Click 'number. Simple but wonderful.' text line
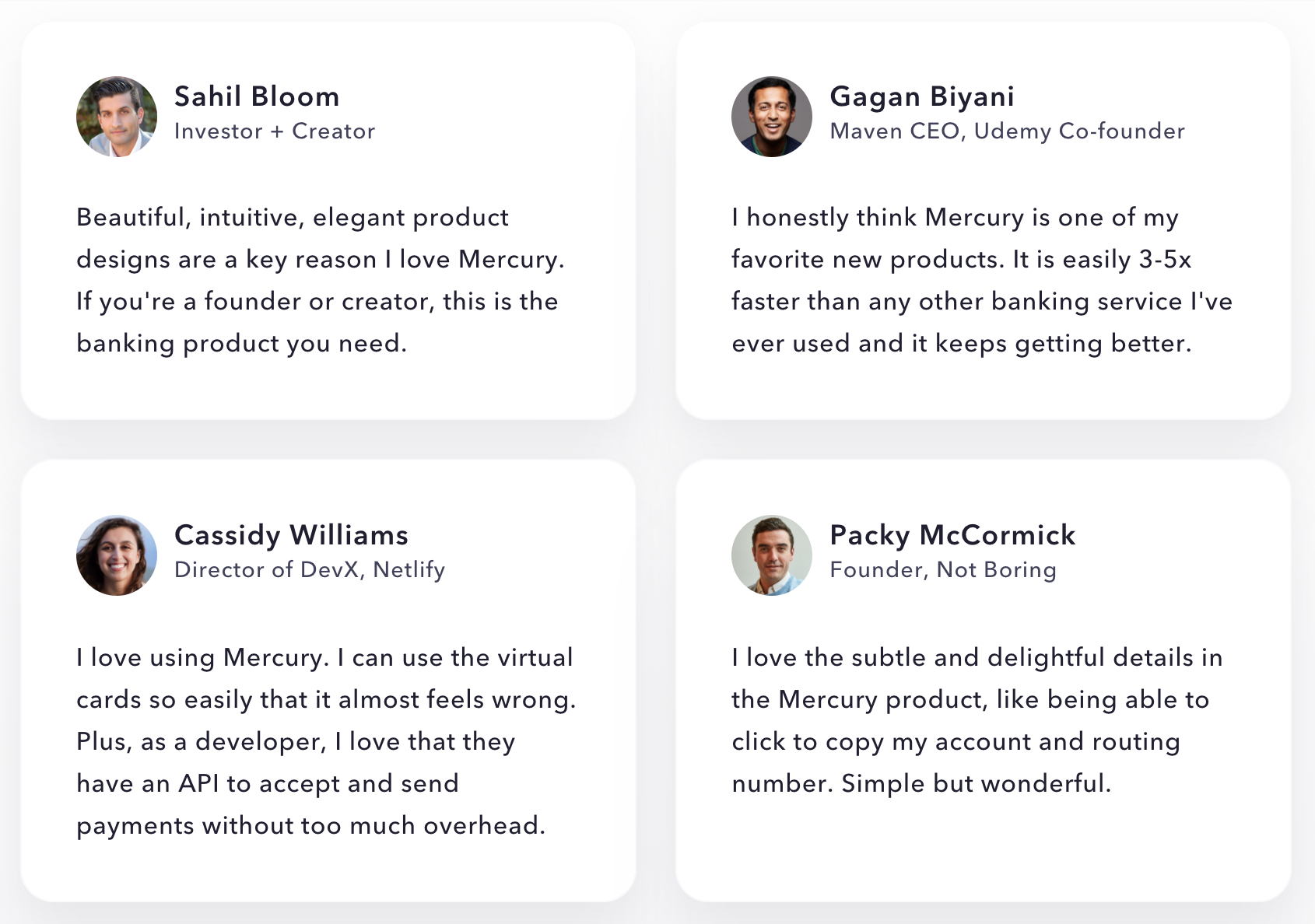The image size is (1315, 924). (921, 783)
